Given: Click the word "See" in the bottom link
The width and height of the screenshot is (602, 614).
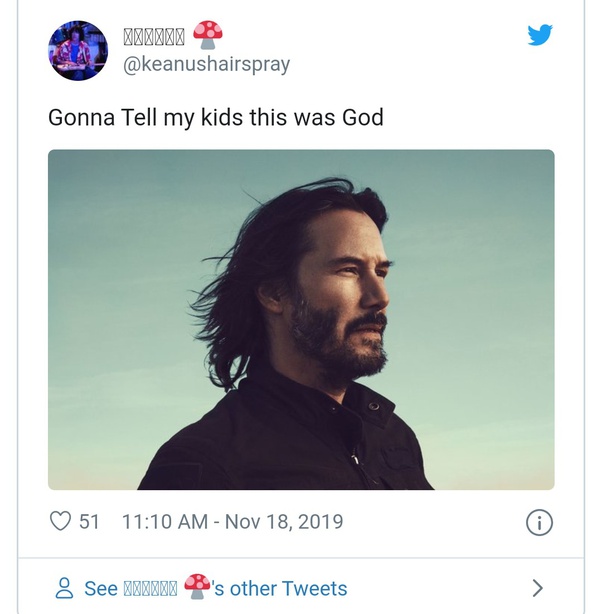Looking at the screenshot, I should (x=101, y=588).
